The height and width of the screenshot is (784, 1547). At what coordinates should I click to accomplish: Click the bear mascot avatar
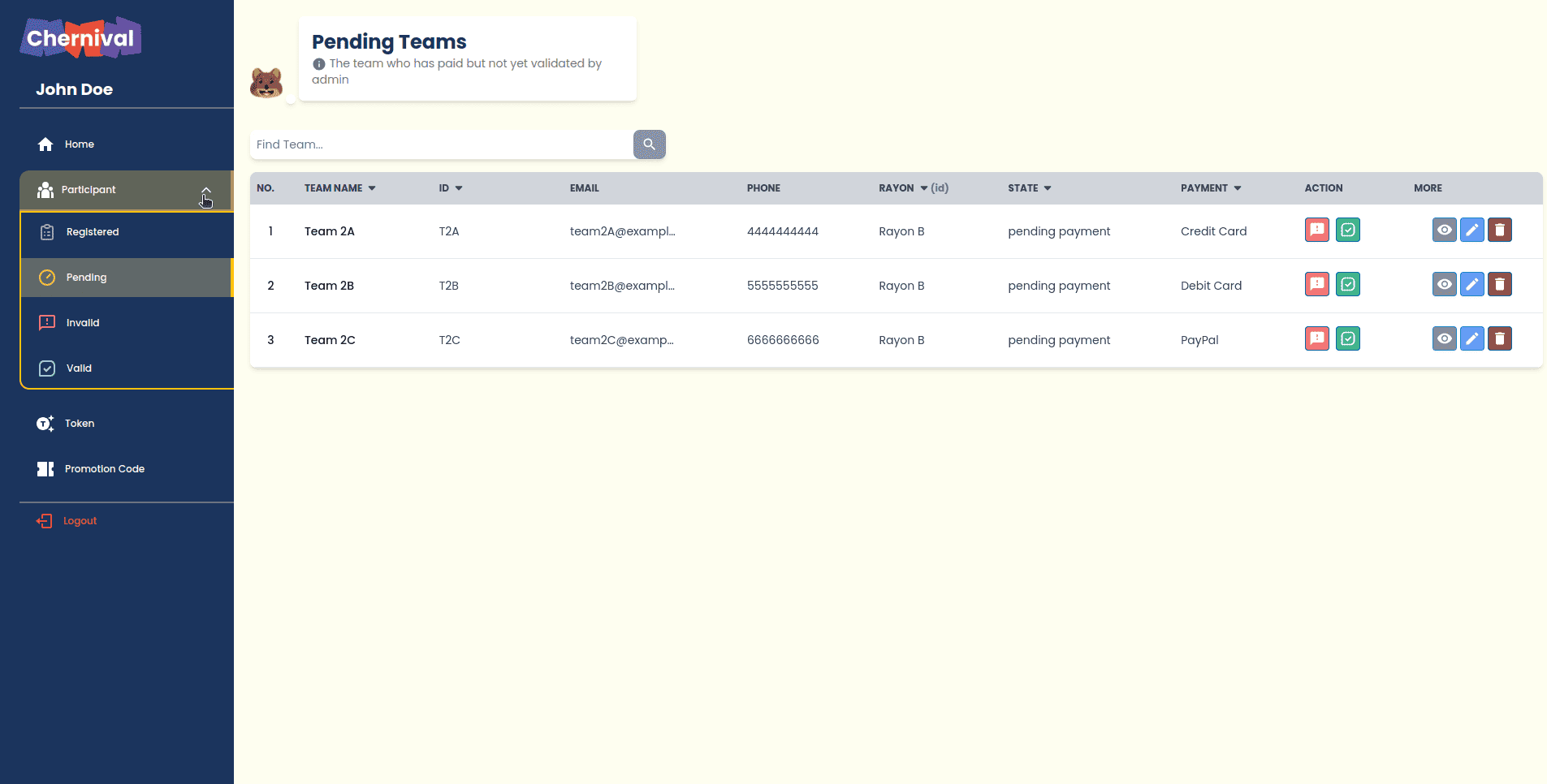tap(266, 83)
